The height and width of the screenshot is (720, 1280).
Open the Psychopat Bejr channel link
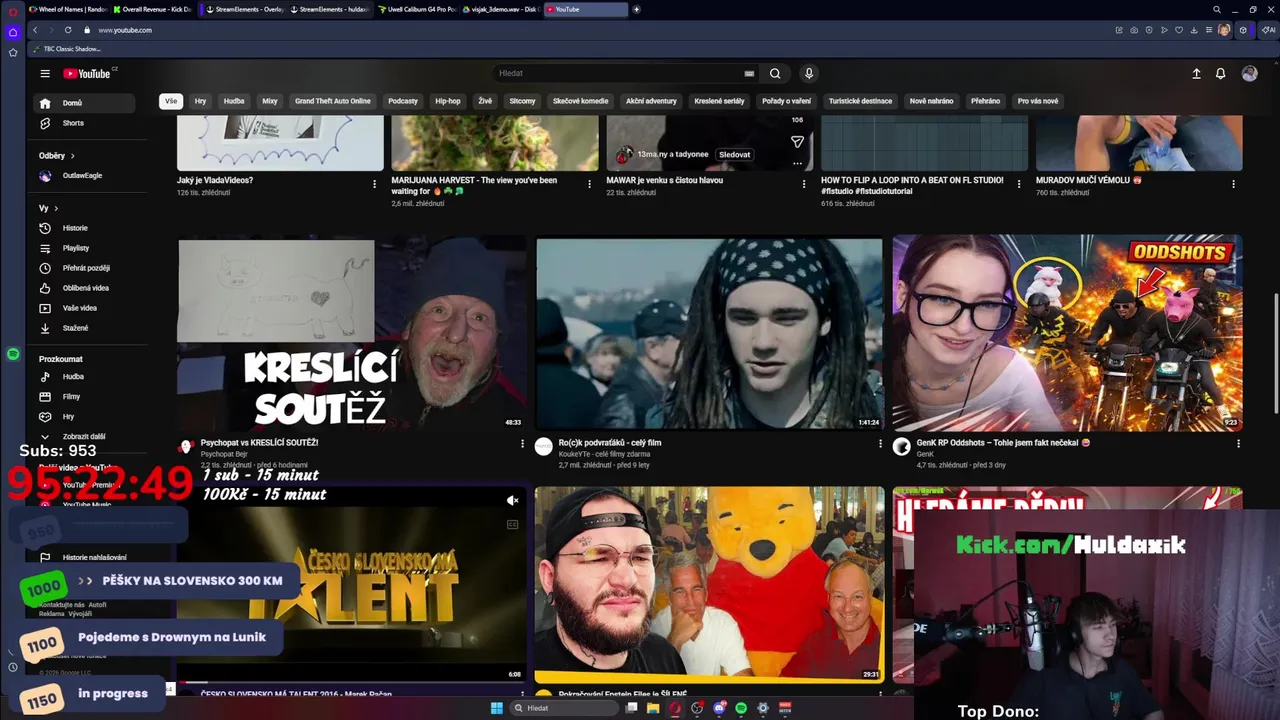point(224,454)
